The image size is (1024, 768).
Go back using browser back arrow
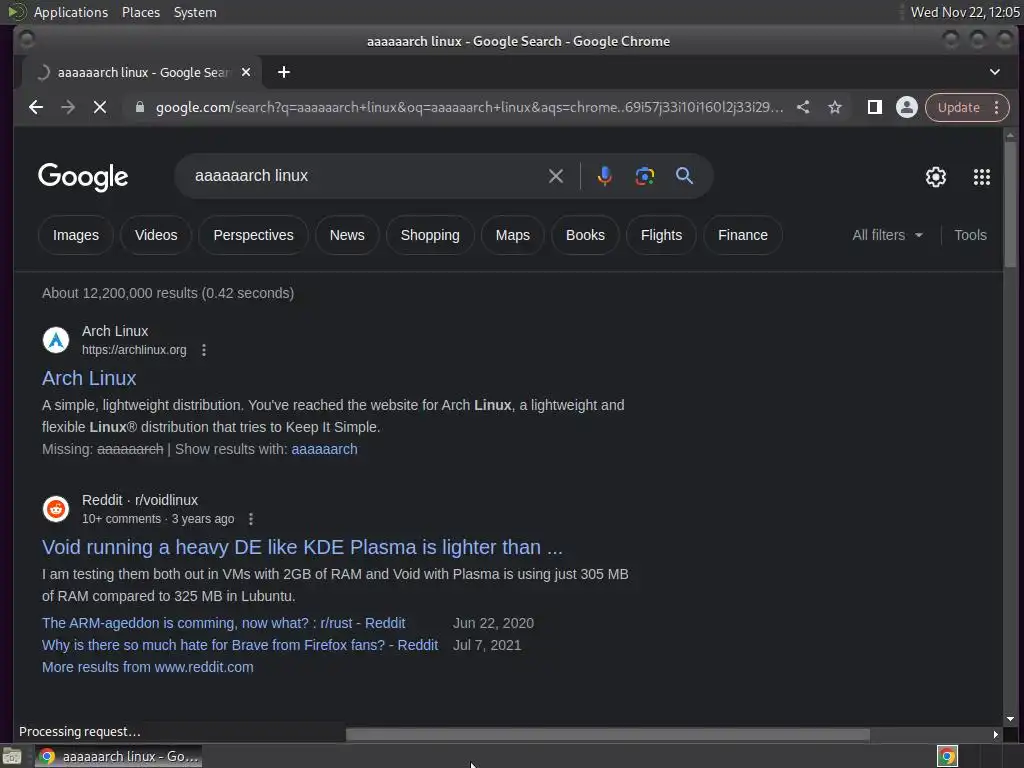36,107
